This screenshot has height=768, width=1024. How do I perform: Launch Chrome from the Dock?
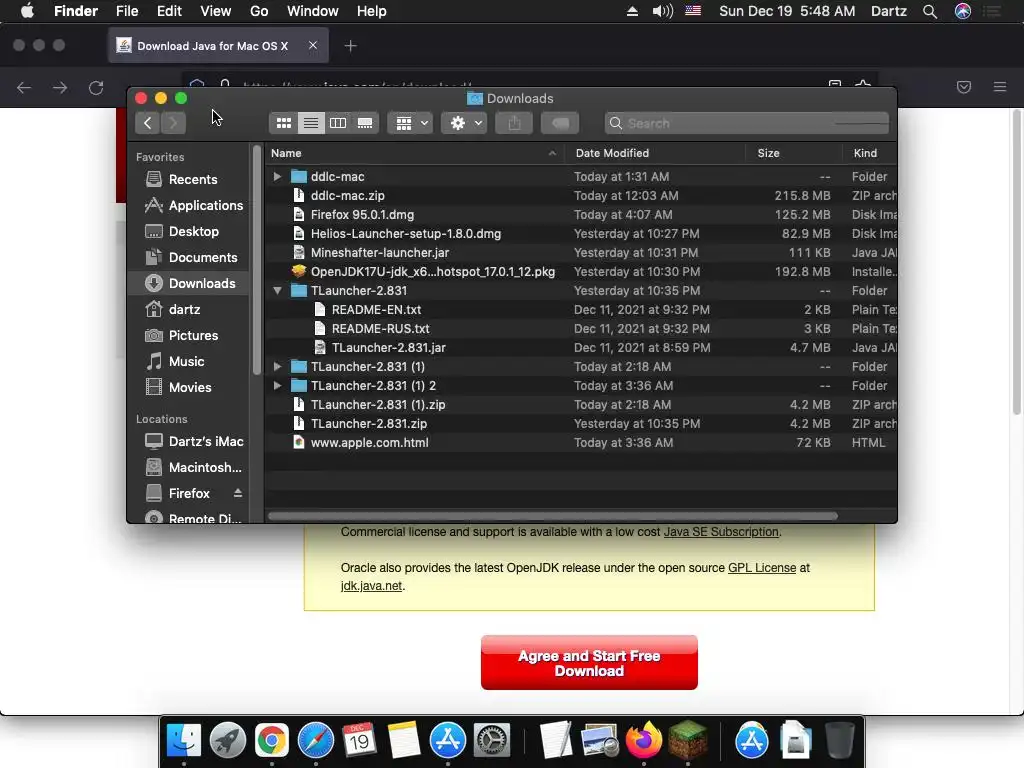click(272, 741)
